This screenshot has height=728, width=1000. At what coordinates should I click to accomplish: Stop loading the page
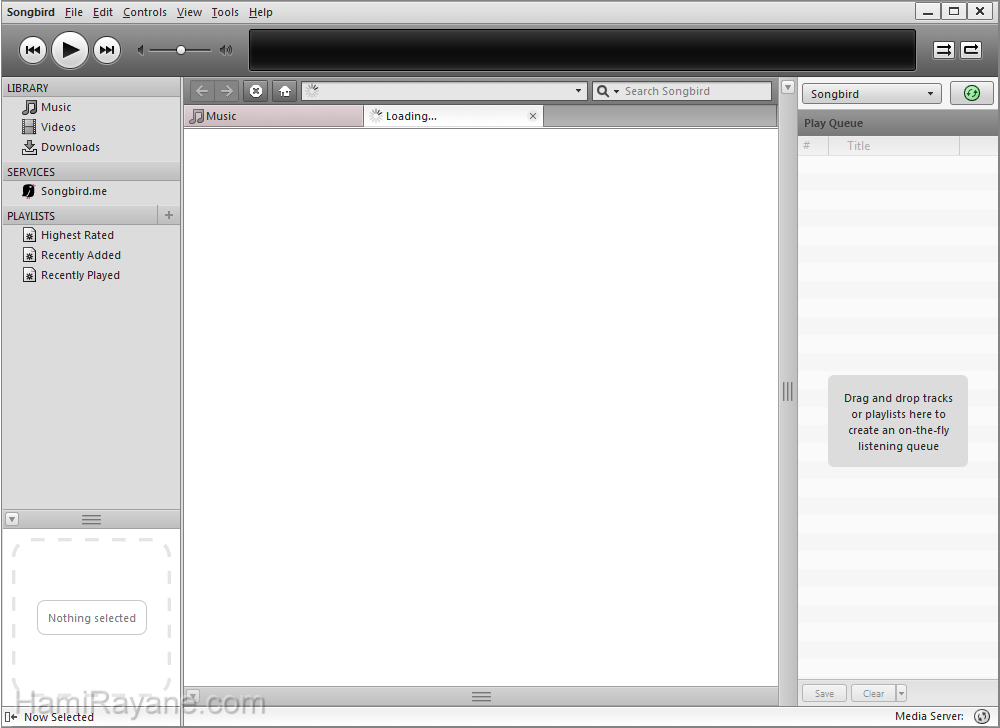pos(256,91)
